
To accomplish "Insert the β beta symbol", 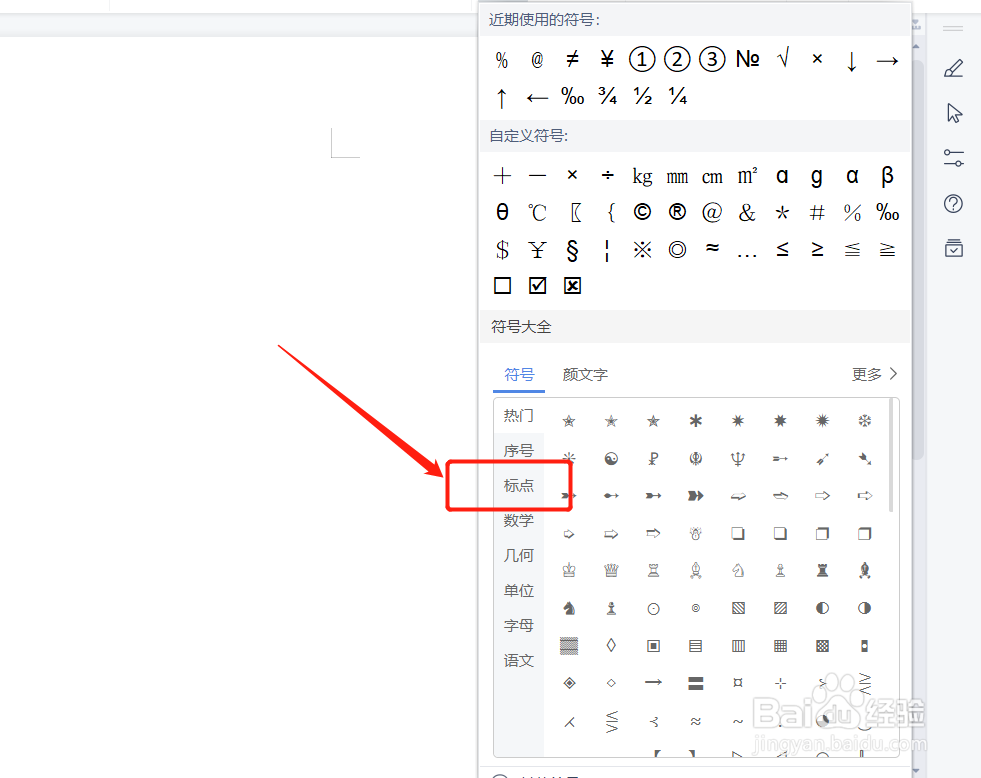I will coord(887,176).
